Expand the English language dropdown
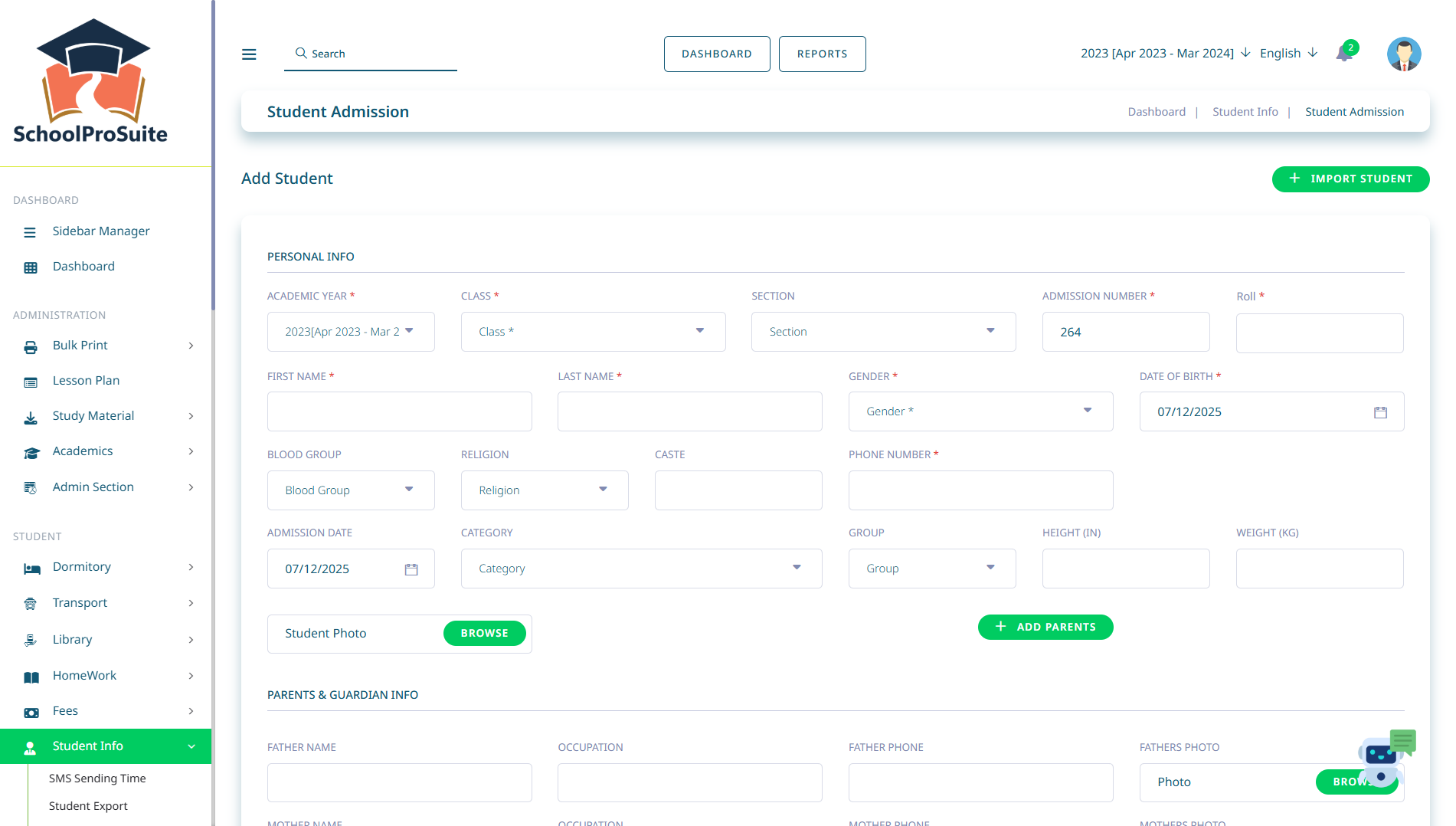The height and width of the screenshot is (826, 1456). pos(1314,53)
